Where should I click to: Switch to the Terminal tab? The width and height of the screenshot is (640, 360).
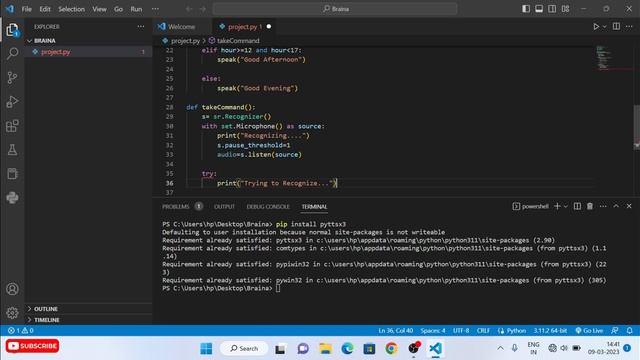pos(314,207)
